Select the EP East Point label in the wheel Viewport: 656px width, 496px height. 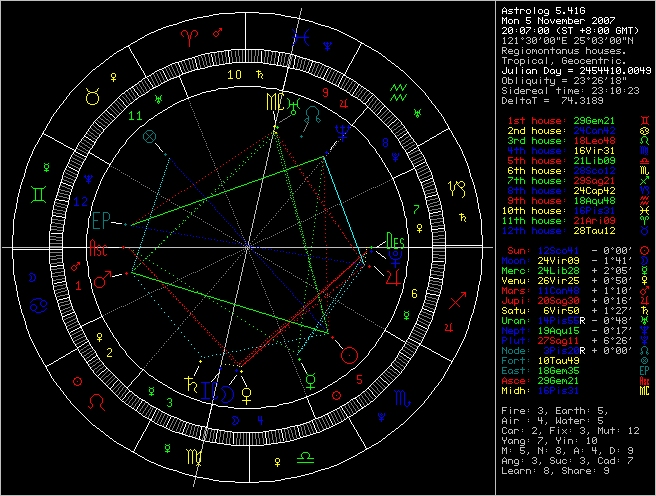tap(101, 220)
